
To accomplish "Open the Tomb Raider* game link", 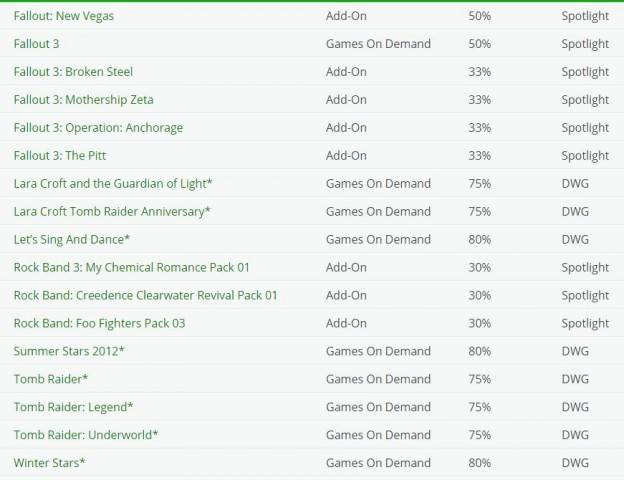I will coord(51,379).
